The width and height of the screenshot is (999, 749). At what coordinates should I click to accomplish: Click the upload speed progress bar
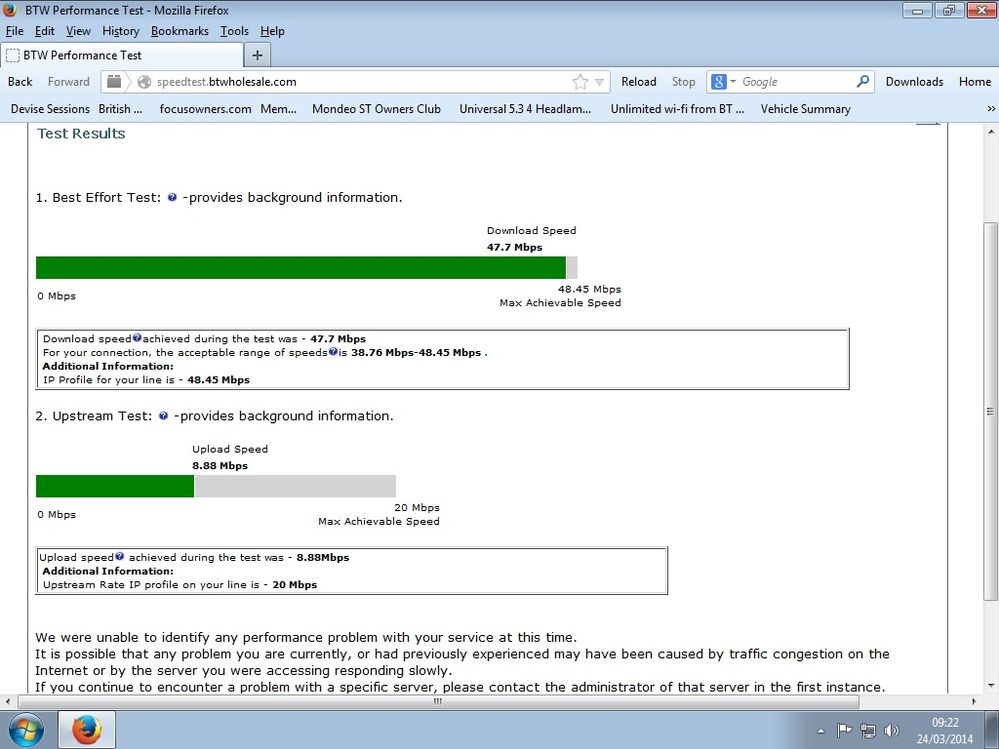[x=216, y=486]
